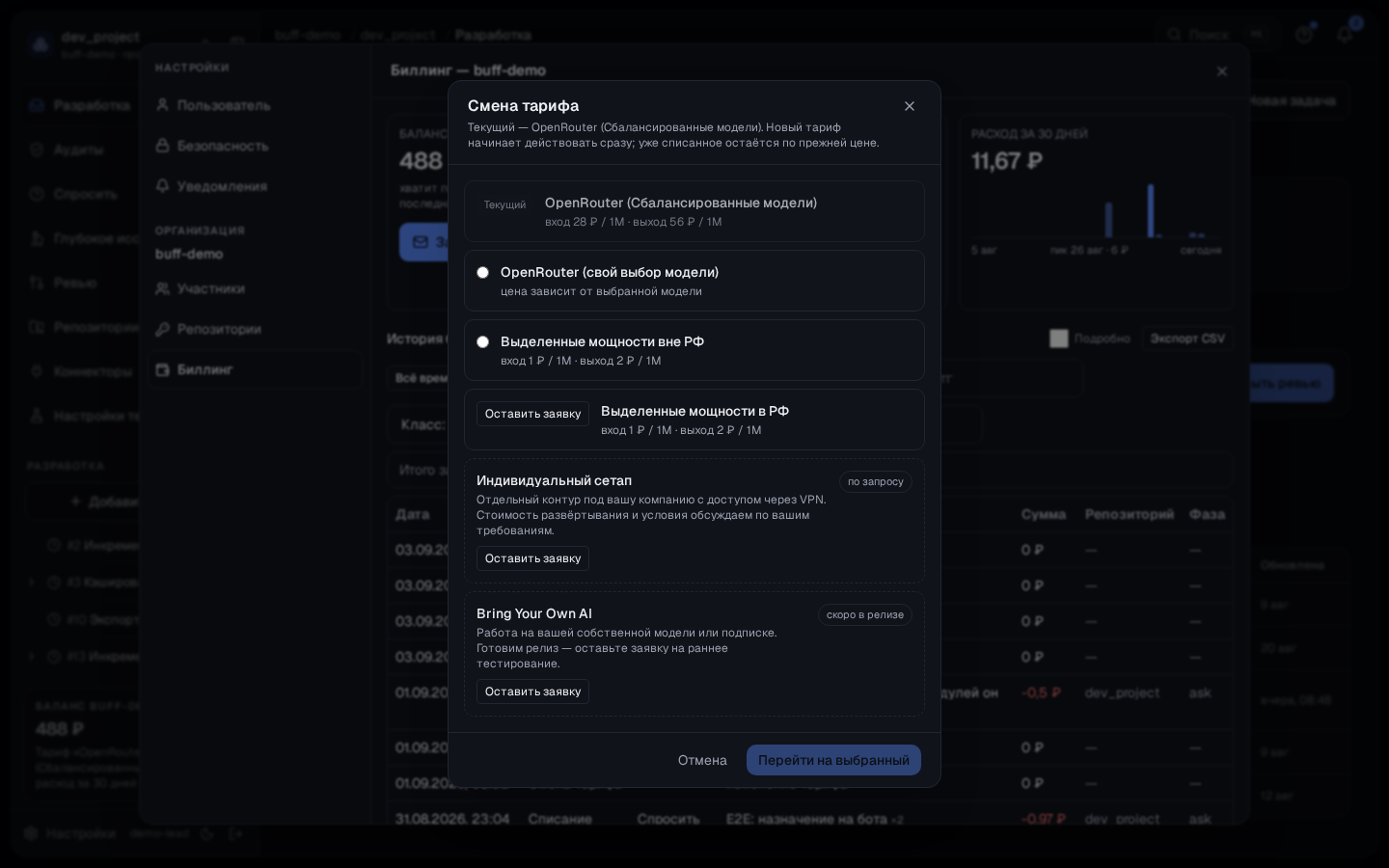Click the 11,67 ₽ spending value
This screenshot has width=1389, height=868.
(x=1007, y=161)
